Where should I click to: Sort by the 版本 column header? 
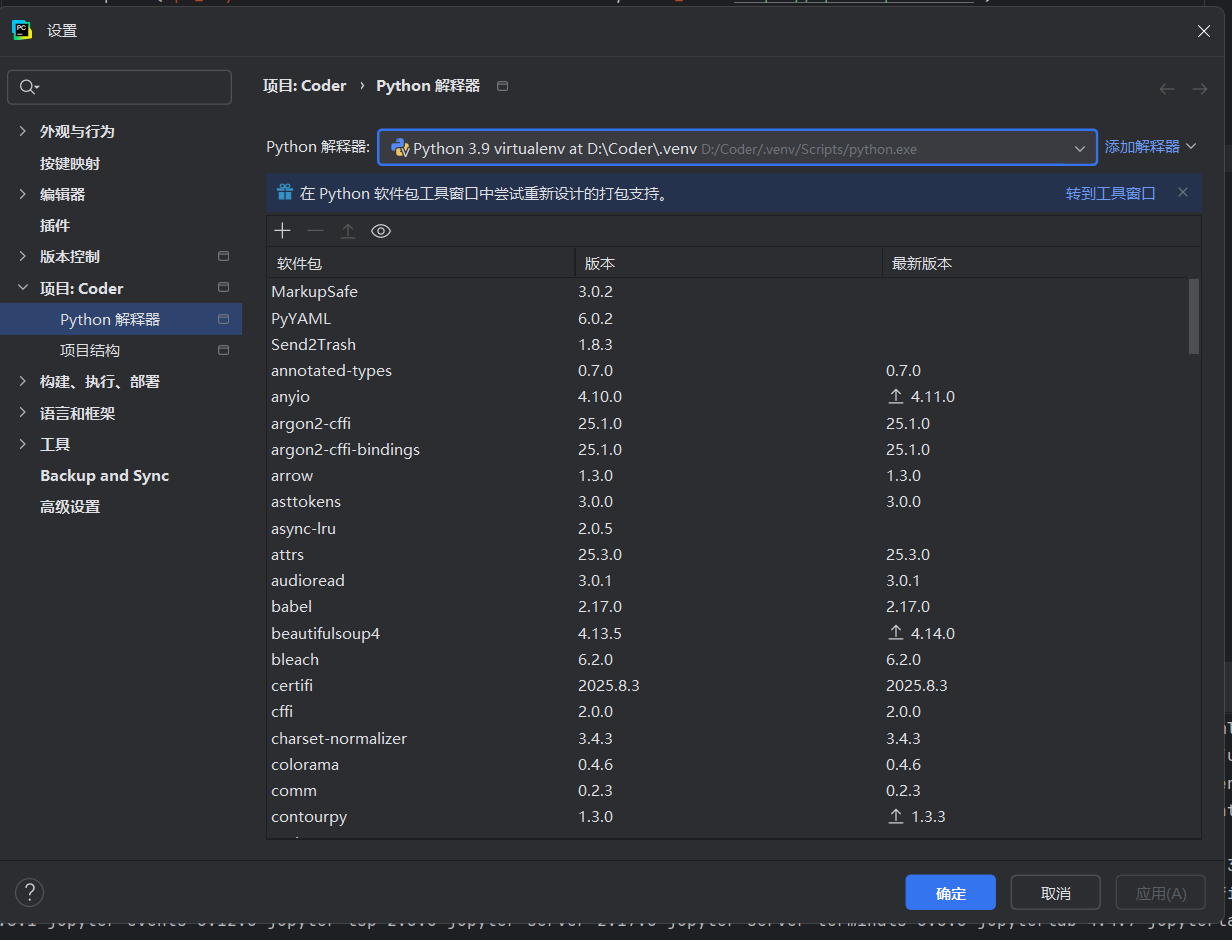729,264
